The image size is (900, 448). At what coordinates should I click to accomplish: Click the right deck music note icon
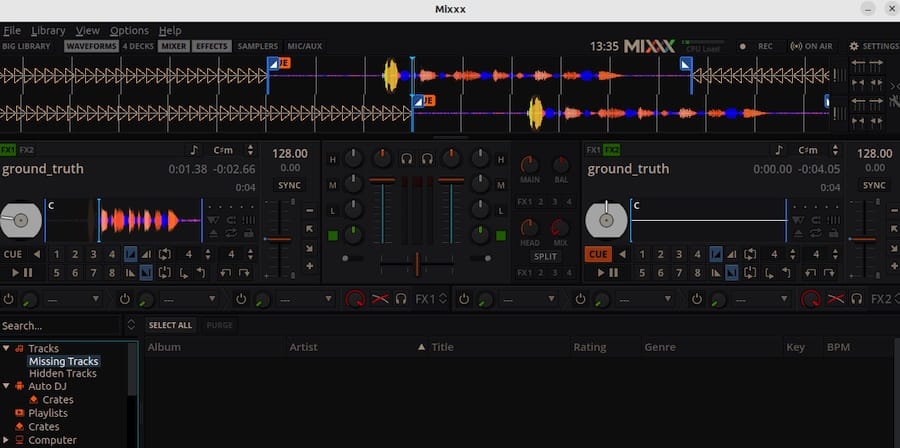779,150
